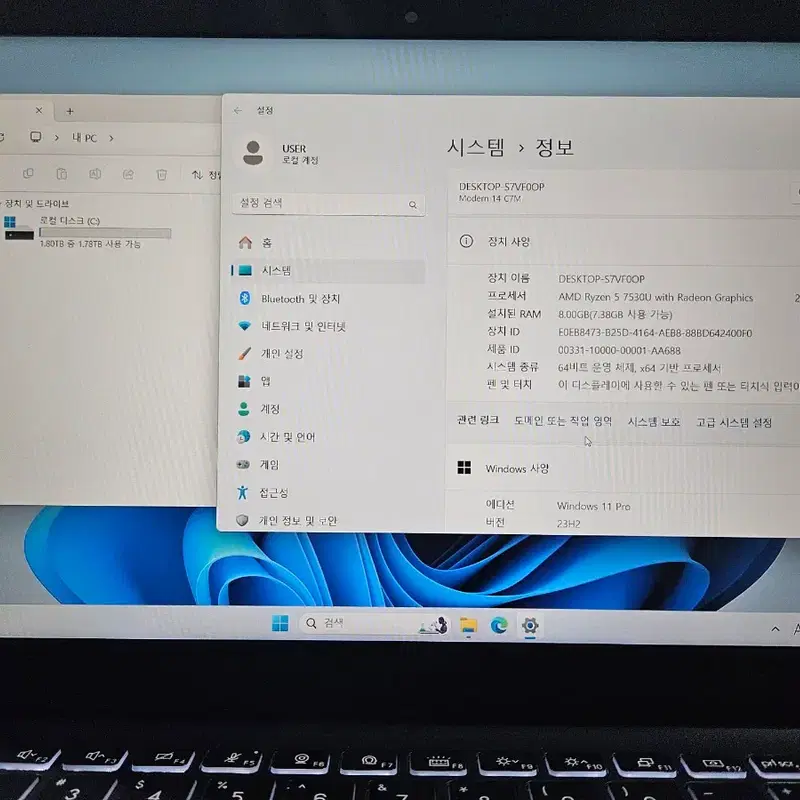Open the Accessibility settings page
Image resolution: width=800 pixels, height=800 pixels.
tap(328, 492)
